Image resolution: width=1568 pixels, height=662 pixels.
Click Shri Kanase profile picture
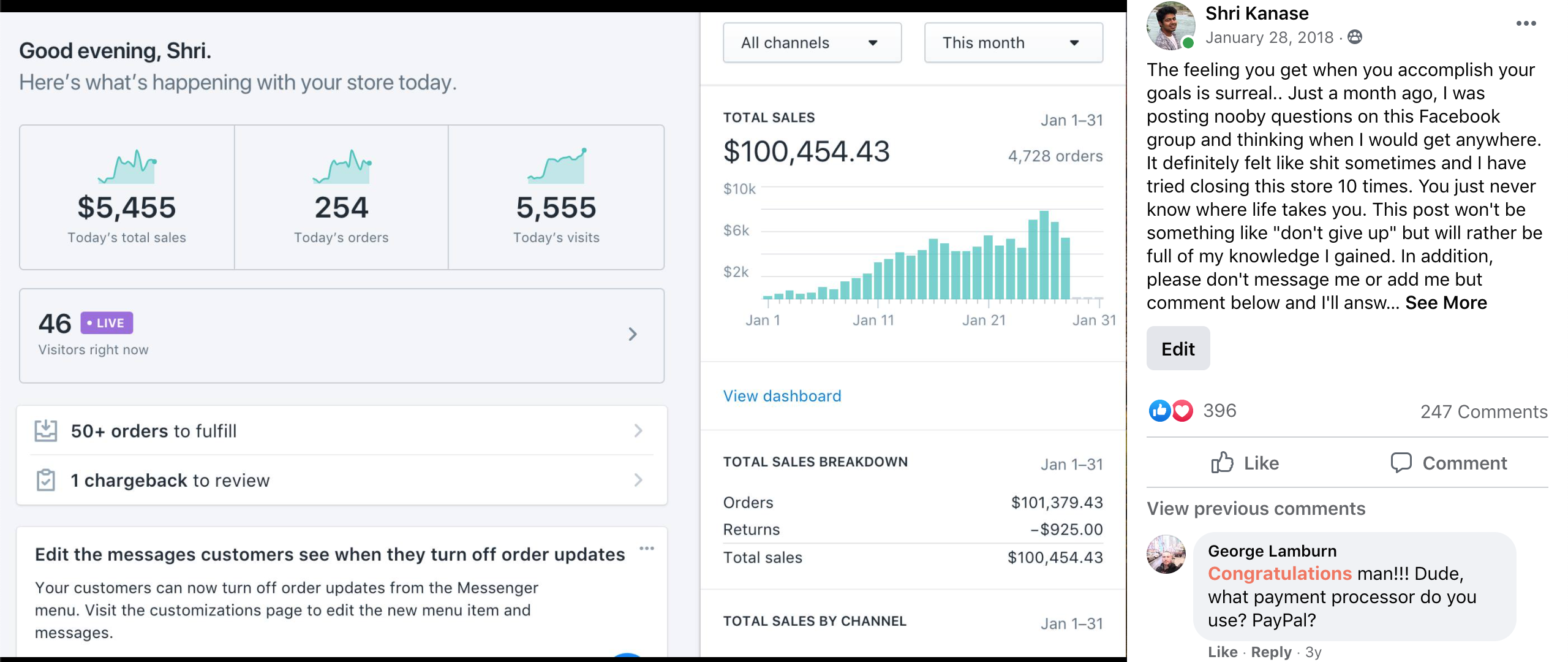[x=1170, y=26]
